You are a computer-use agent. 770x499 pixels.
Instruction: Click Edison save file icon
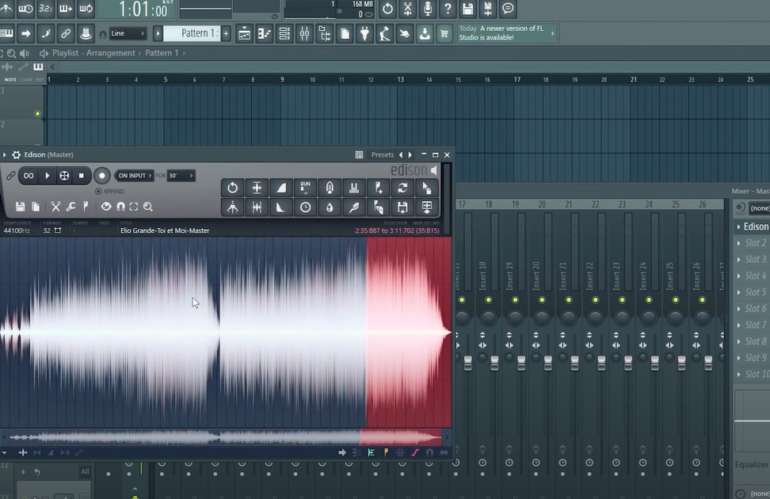[x=20, y=207]
